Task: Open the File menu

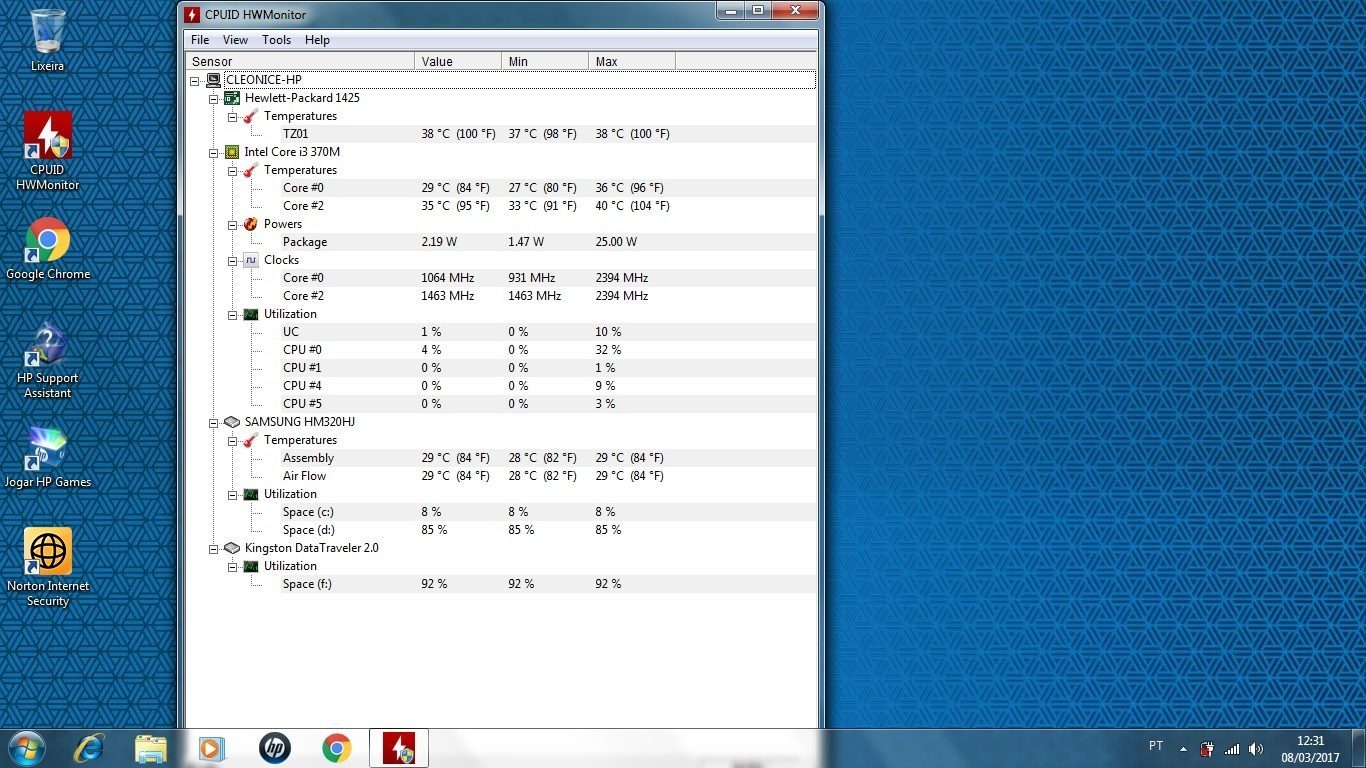Action: 200,40
